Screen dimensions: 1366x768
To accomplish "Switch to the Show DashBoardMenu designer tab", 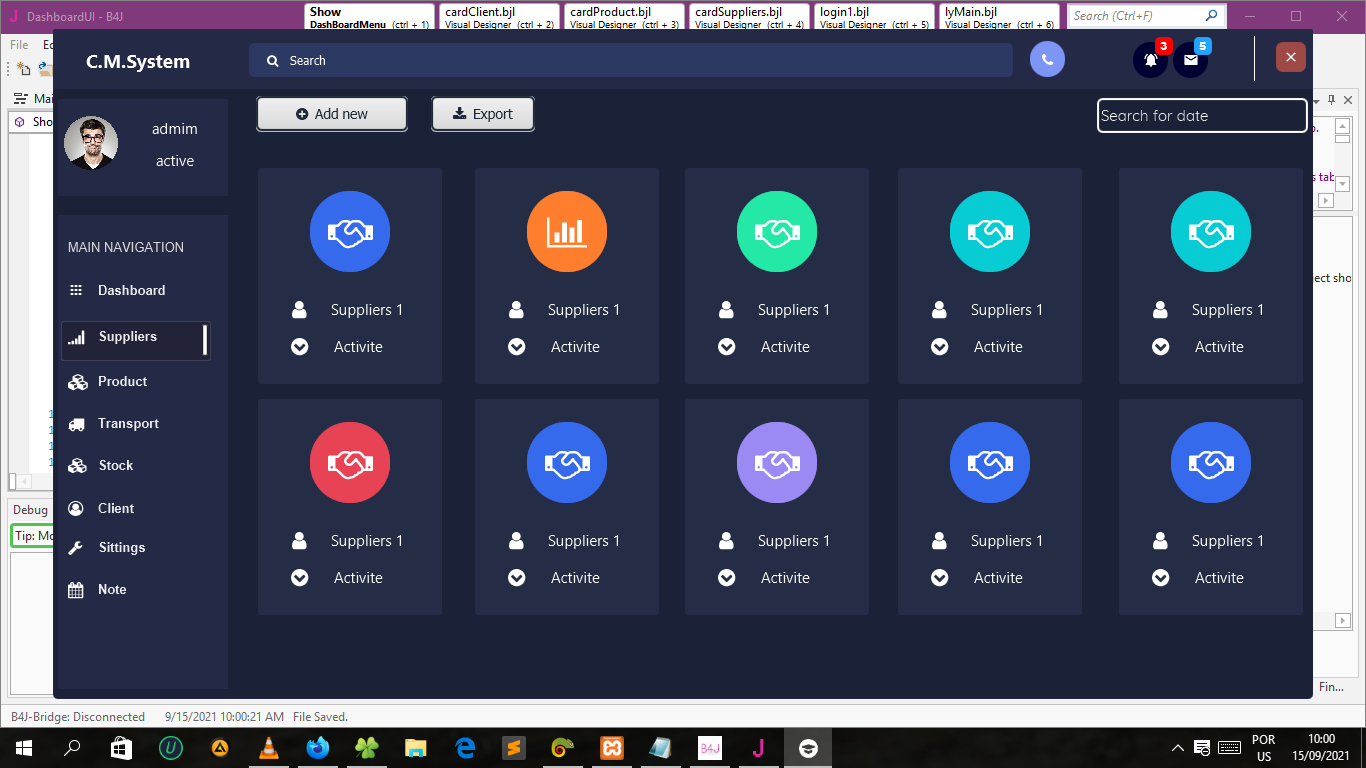I will point(369,17).
